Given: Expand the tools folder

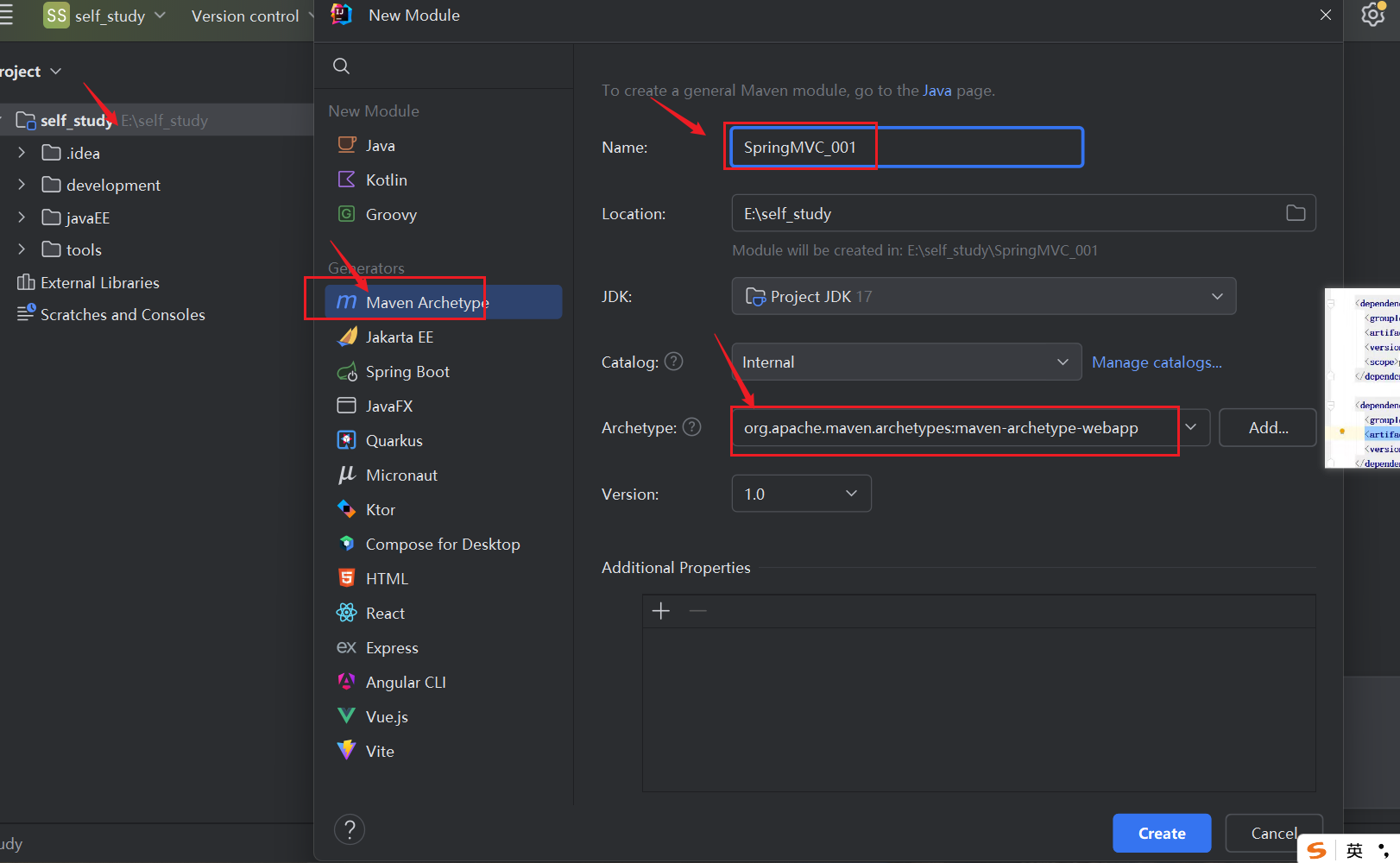Looking at the screenshot, I should 22,249.
